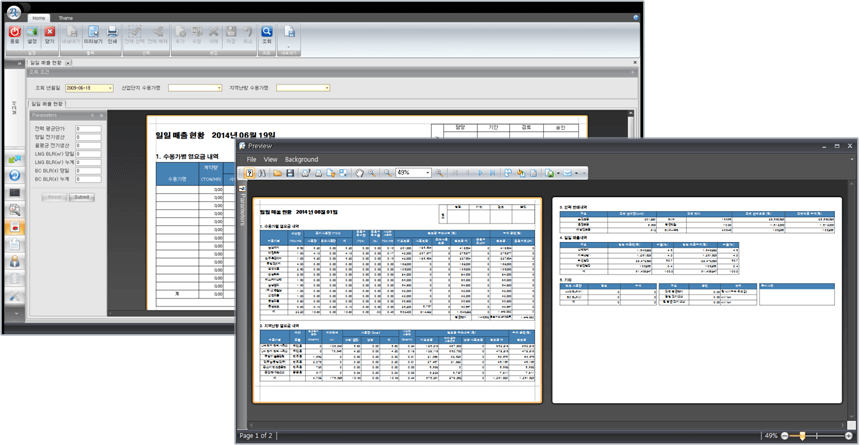
Task: Open the 조회 년월일 date dropdown
Action: coord(110,88)
